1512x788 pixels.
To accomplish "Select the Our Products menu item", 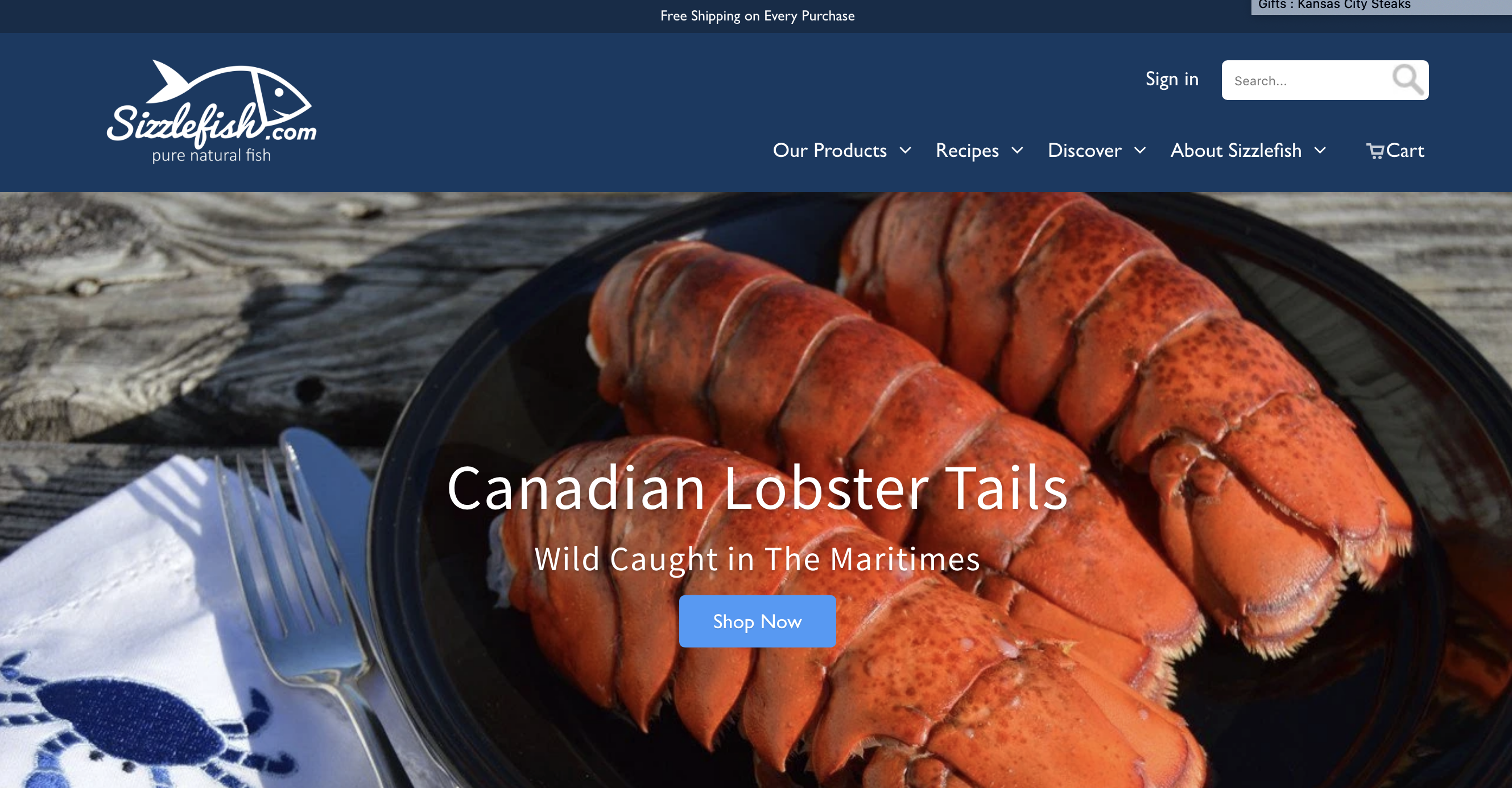I will coord(829,150).
